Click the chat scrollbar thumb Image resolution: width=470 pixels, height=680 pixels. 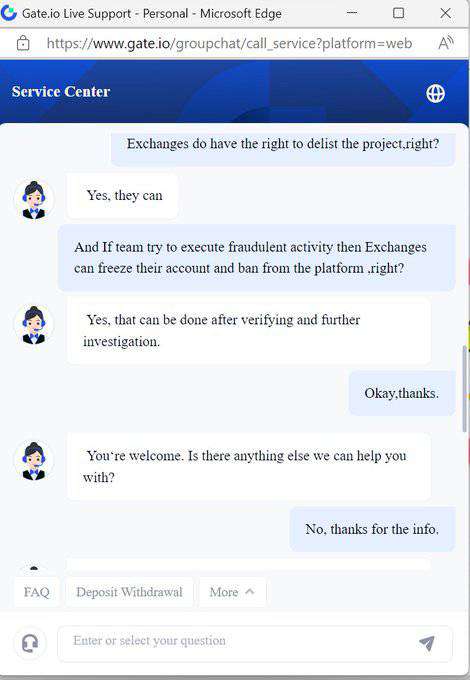pyautogui.click(x=465, y=389)
